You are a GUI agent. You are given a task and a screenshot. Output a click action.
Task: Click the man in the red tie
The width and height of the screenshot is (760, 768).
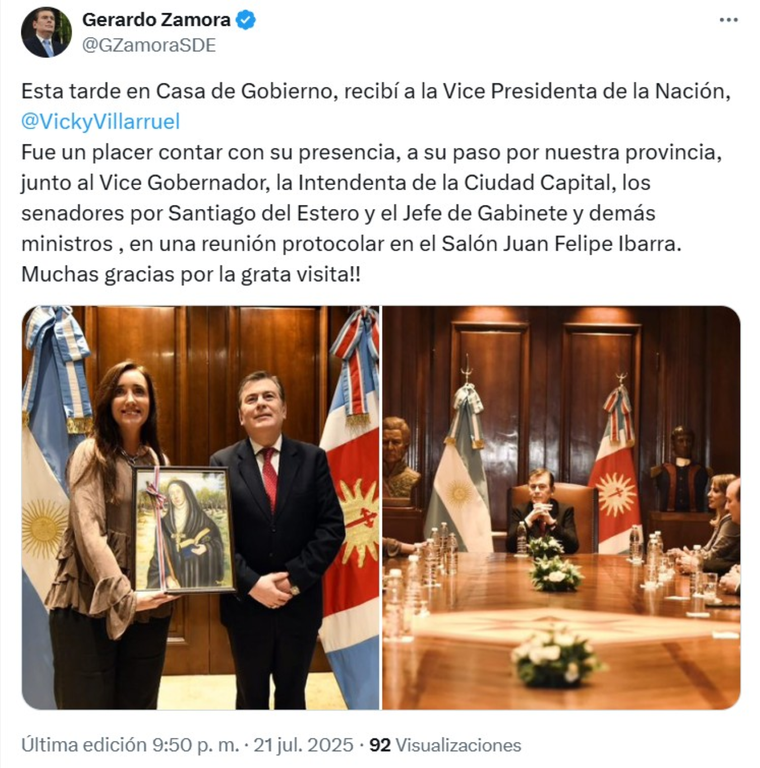coord(277,540)
